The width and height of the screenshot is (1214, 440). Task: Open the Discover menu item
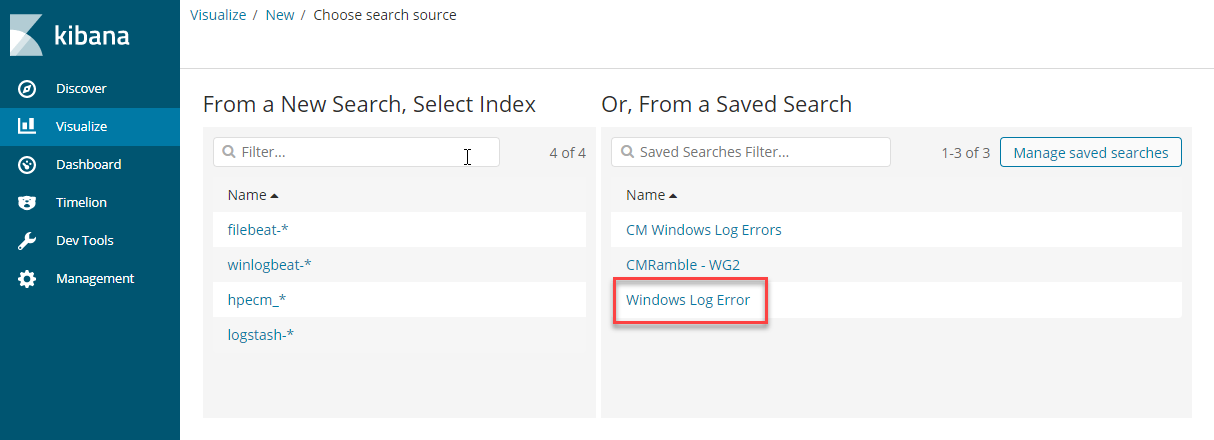pyautogui.click(x=90, y=89)
